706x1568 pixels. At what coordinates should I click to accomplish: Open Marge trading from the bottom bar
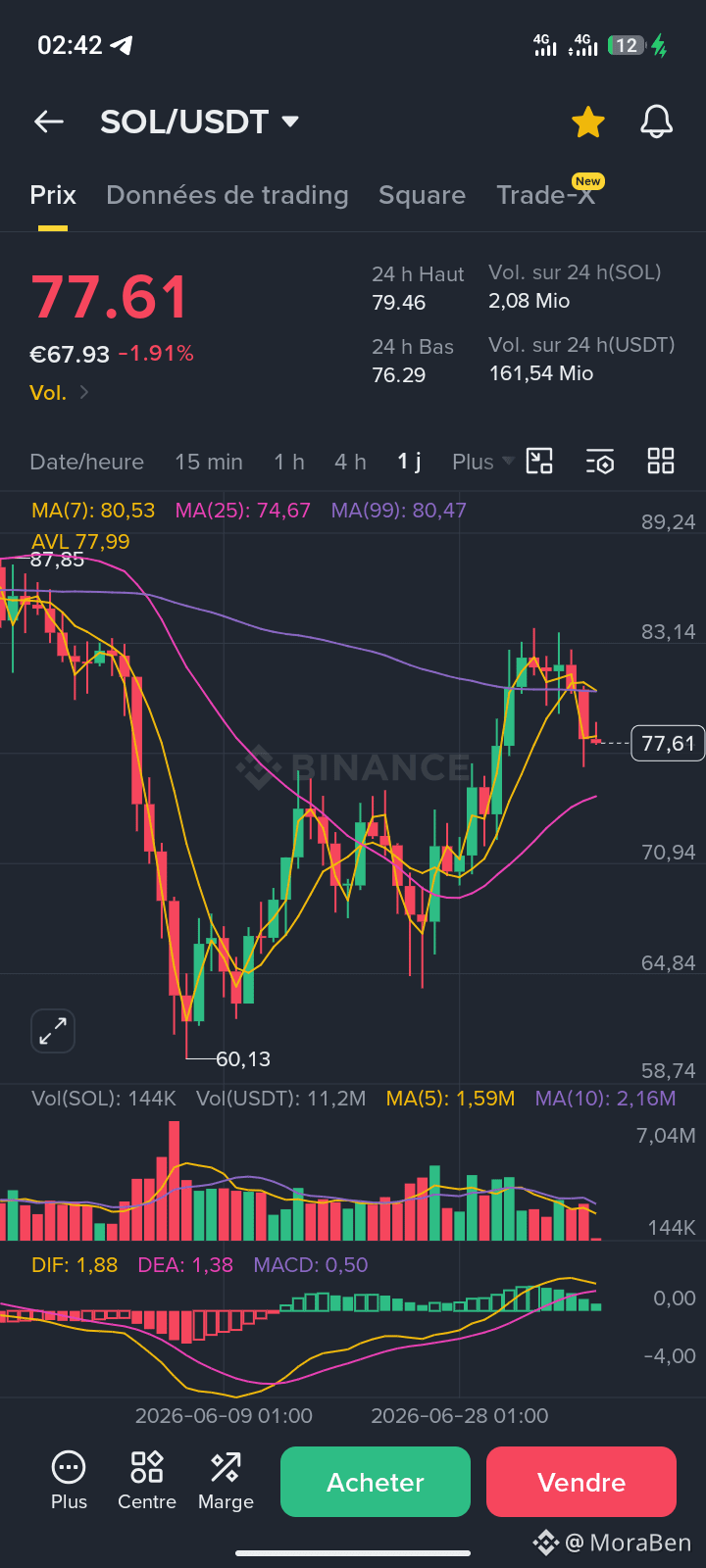(226, 1481)
